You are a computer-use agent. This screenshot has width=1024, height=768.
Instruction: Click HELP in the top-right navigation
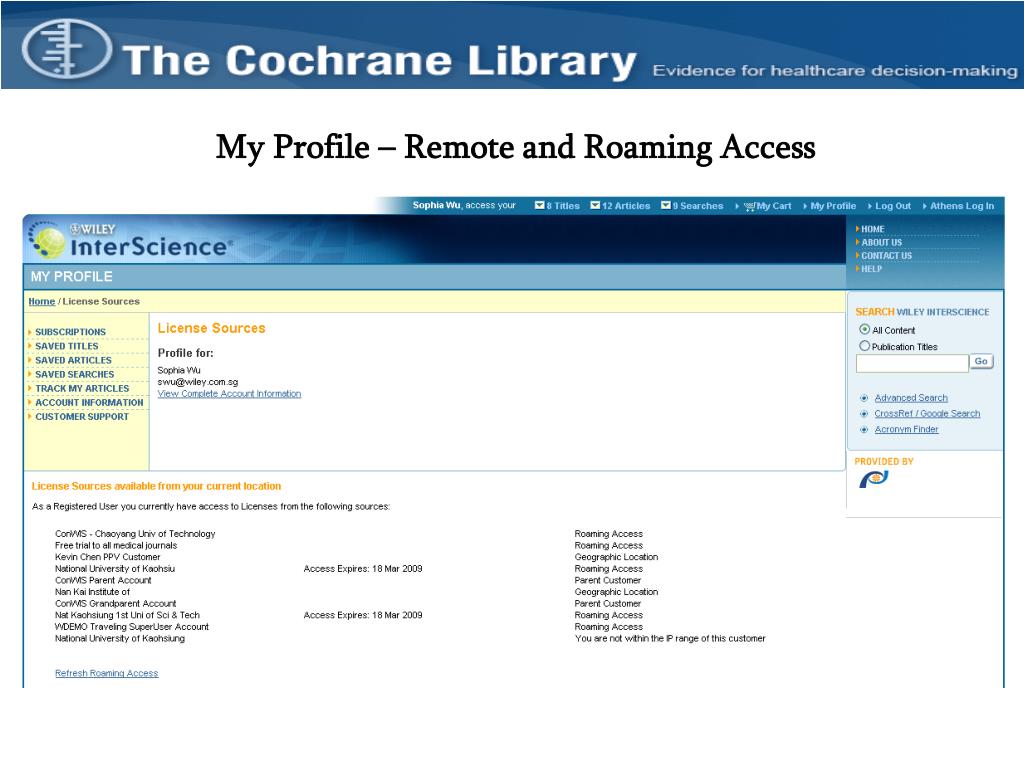pos(871,269)
